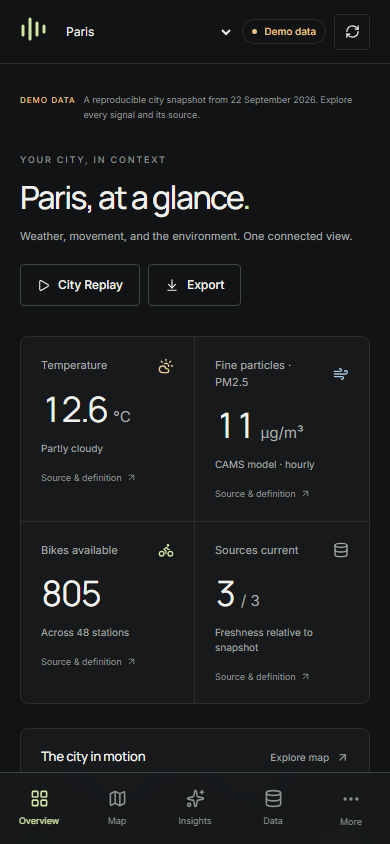Start the City Replay
Screen dimensions: 390x844
(x=80, y=285)
